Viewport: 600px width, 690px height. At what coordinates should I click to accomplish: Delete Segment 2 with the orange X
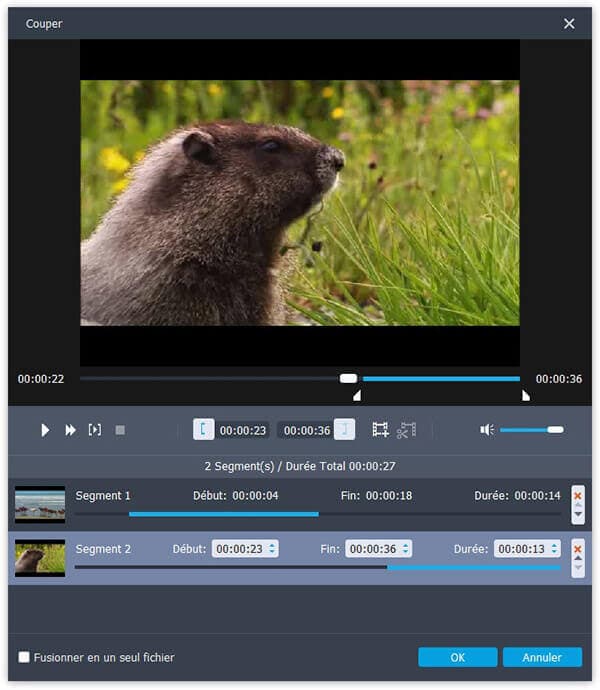(578, 549)
